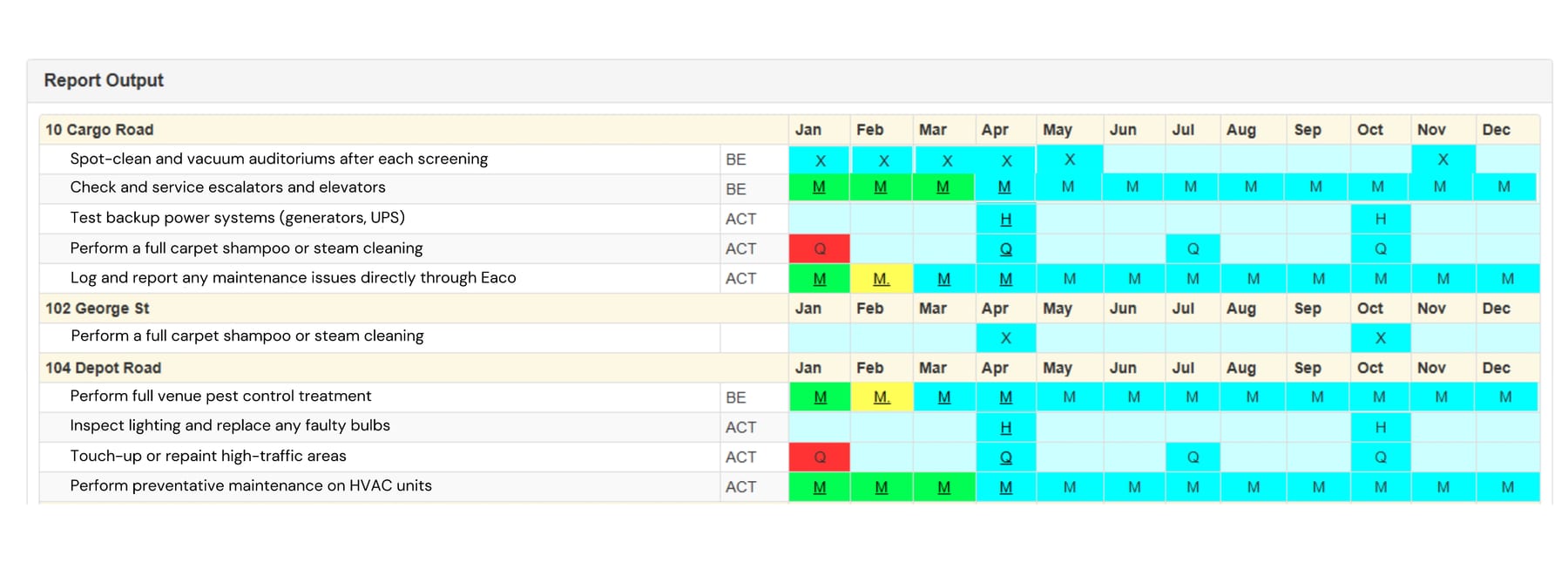Select 'Perform full venue pest control treatment' task
Image resolution: width=1568 pixels, height=563 pixels.
(220, 396)
